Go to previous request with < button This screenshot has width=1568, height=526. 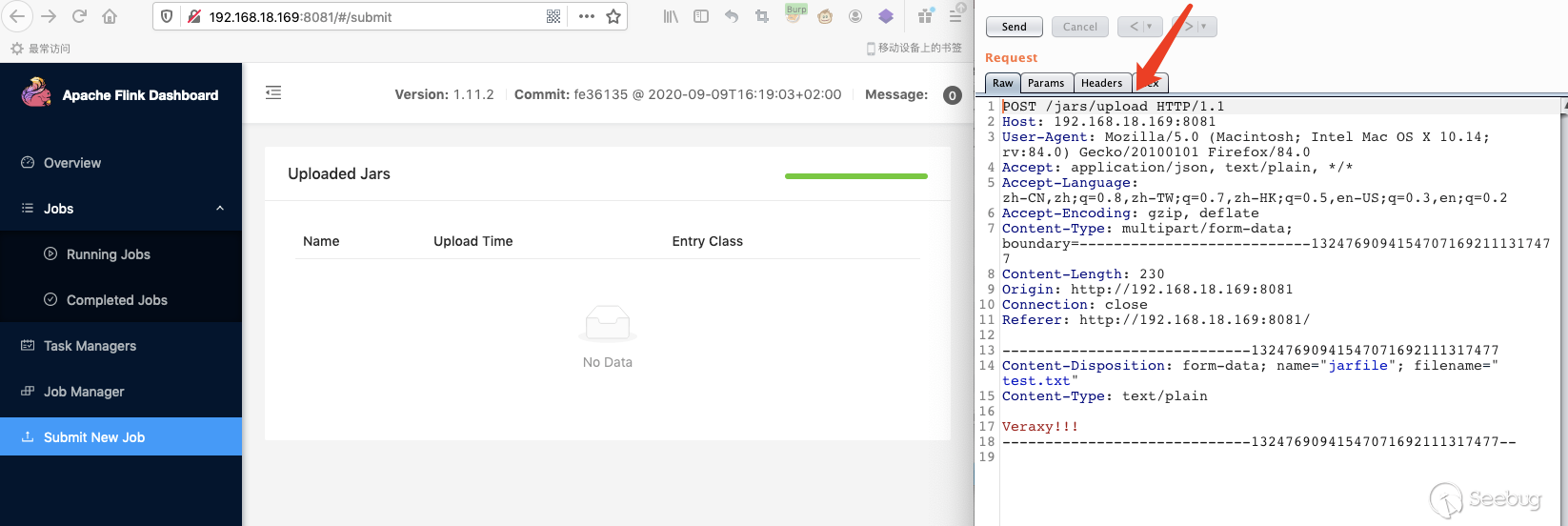point(1134,27)
